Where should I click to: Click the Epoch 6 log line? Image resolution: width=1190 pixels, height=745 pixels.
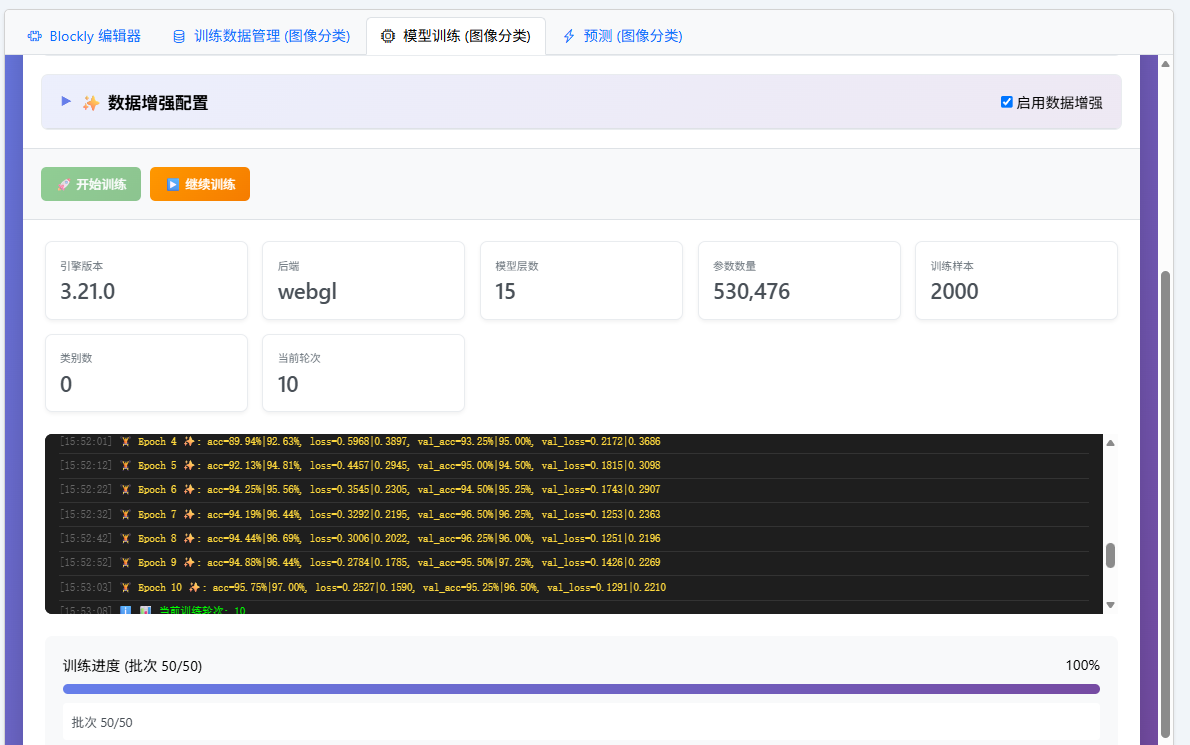point(574,490)
